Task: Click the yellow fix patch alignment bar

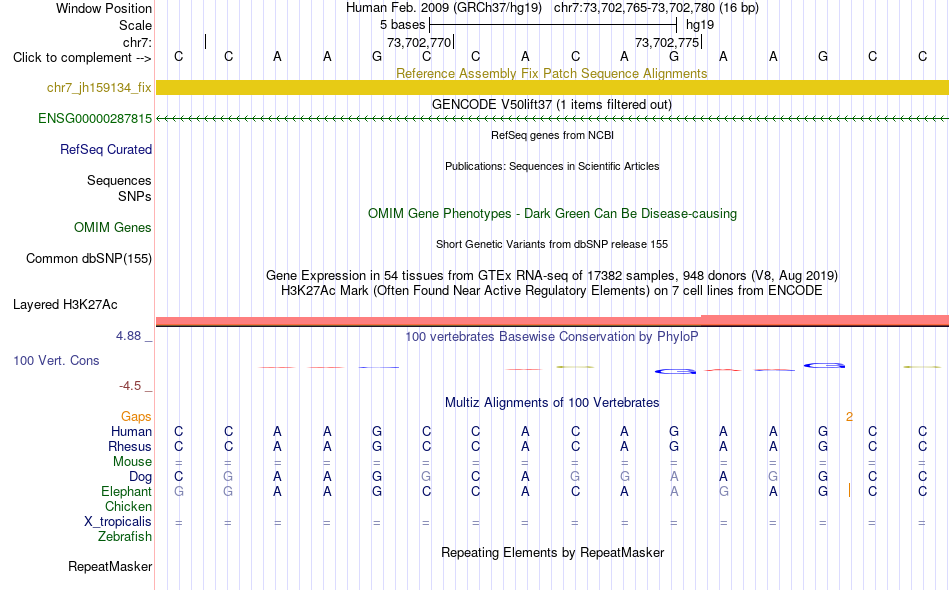Action: point(552,87)
